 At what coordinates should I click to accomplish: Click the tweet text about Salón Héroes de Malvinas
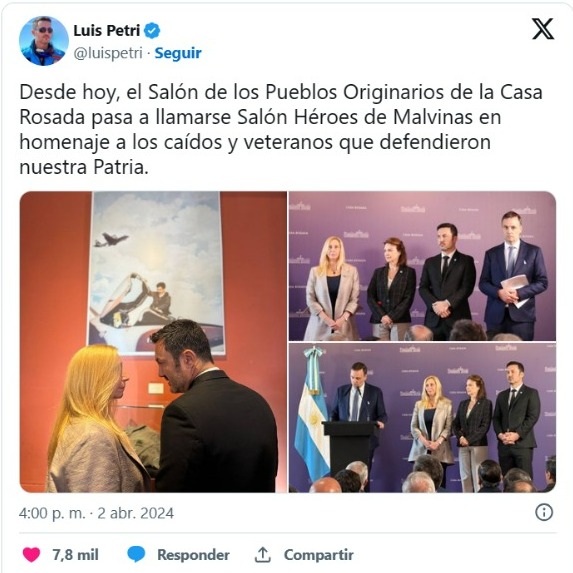[281, 129]
